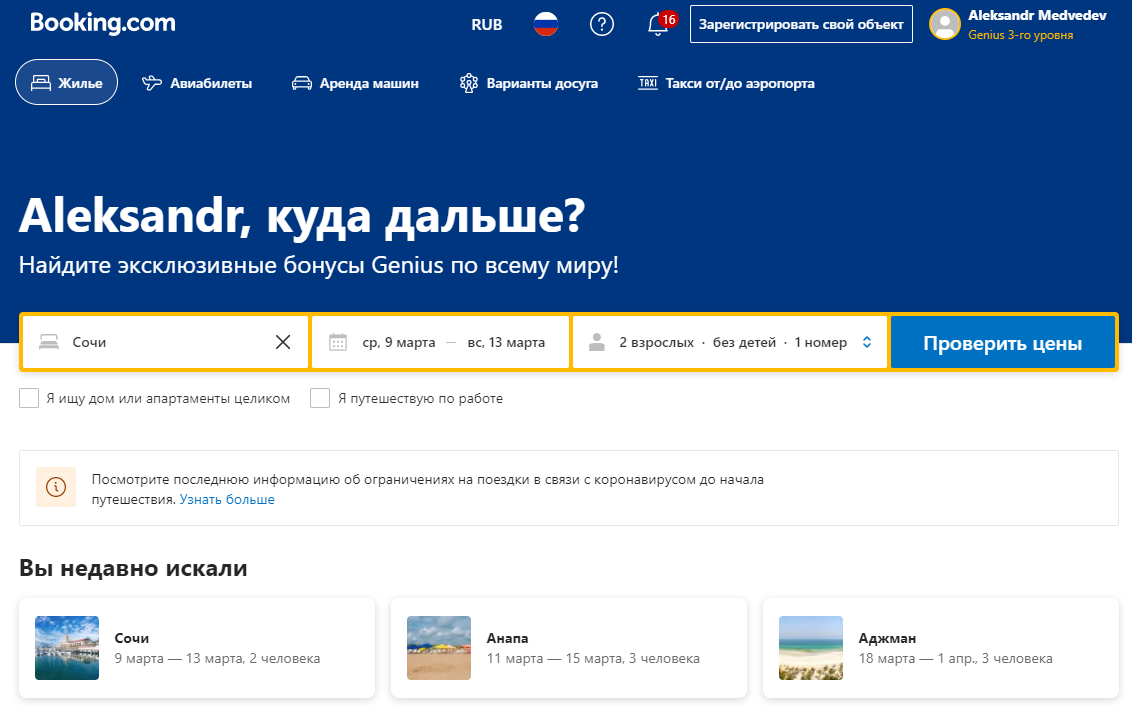Click text 11 марта — 15 марта, 3 человека

point(593,658)
